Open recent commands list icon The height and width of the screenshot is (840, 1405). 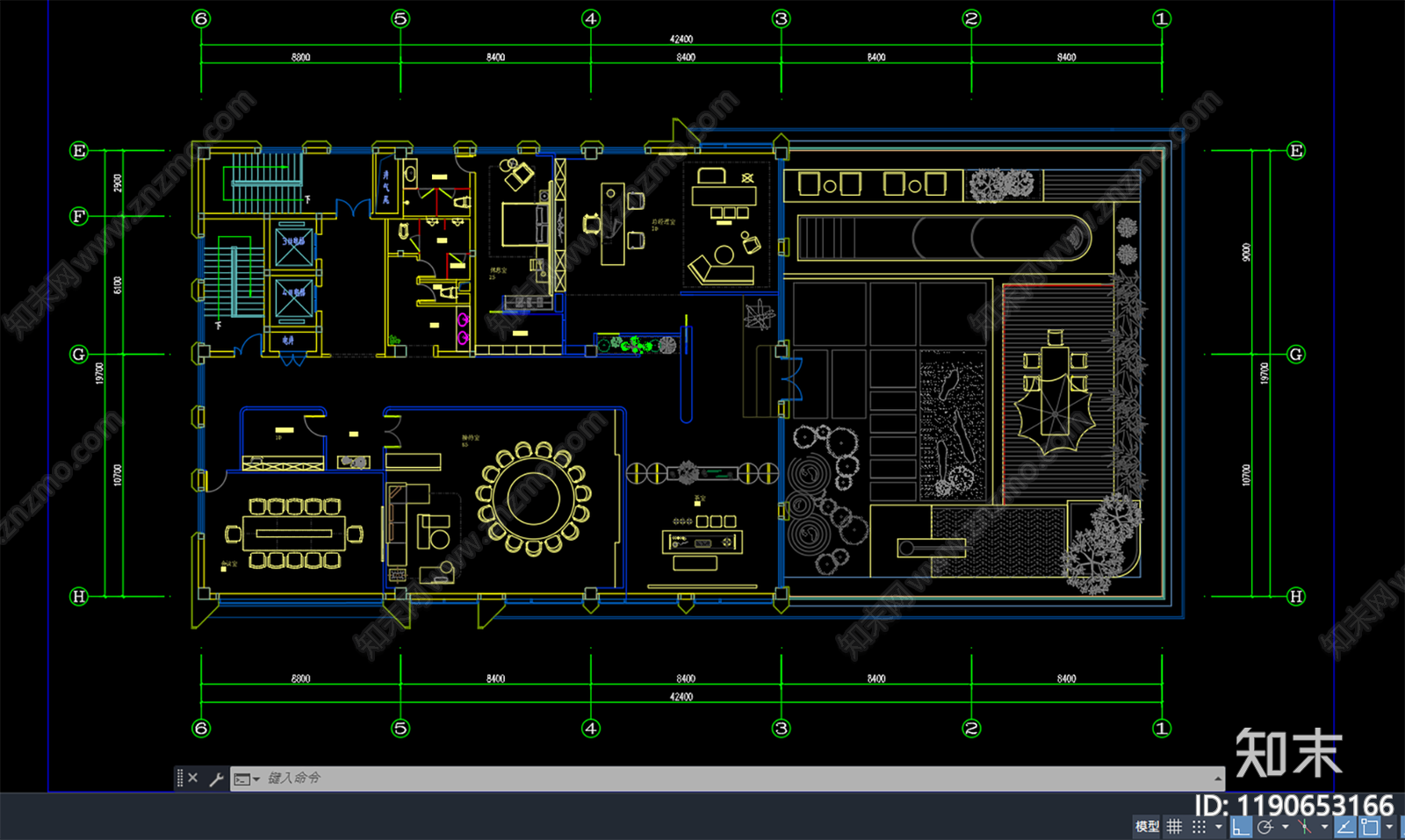click(x=246, y=779)
